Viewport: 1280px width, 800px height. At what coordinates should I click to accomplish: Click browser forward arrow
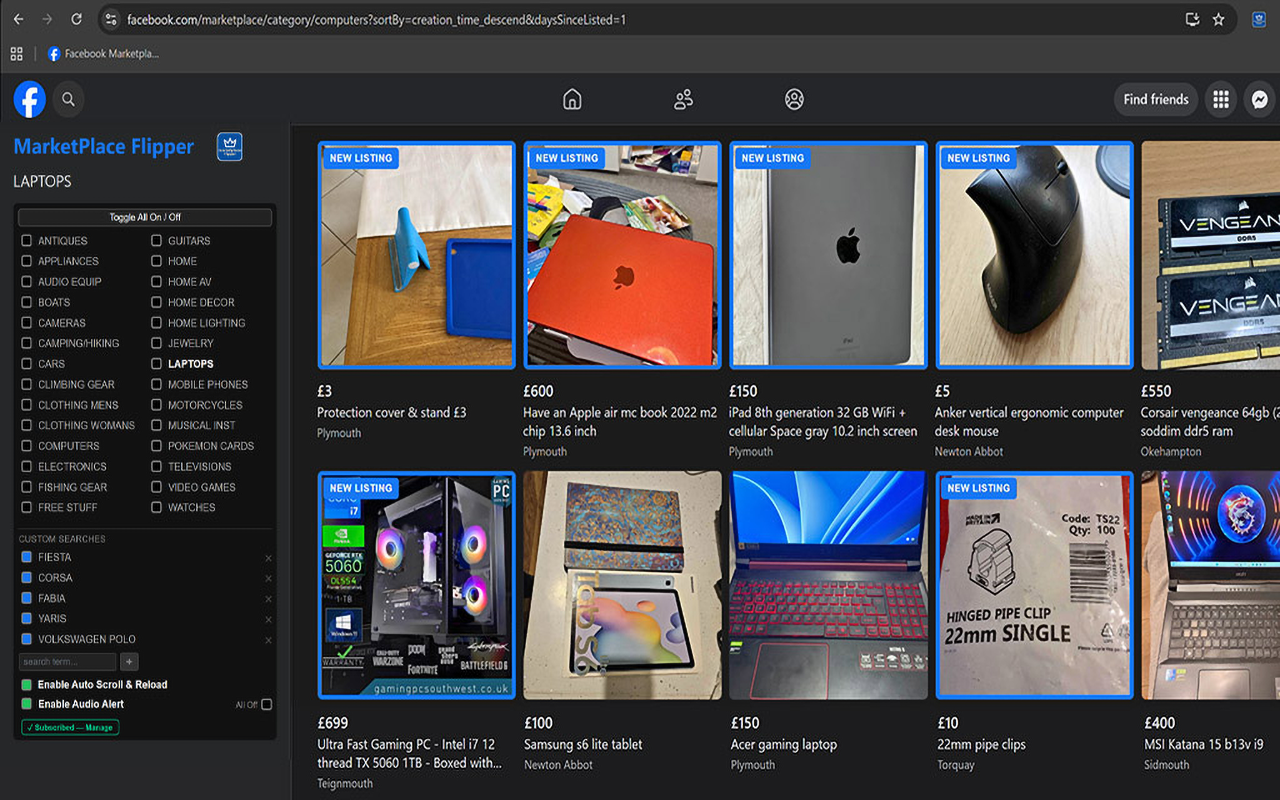click(47, 19)
